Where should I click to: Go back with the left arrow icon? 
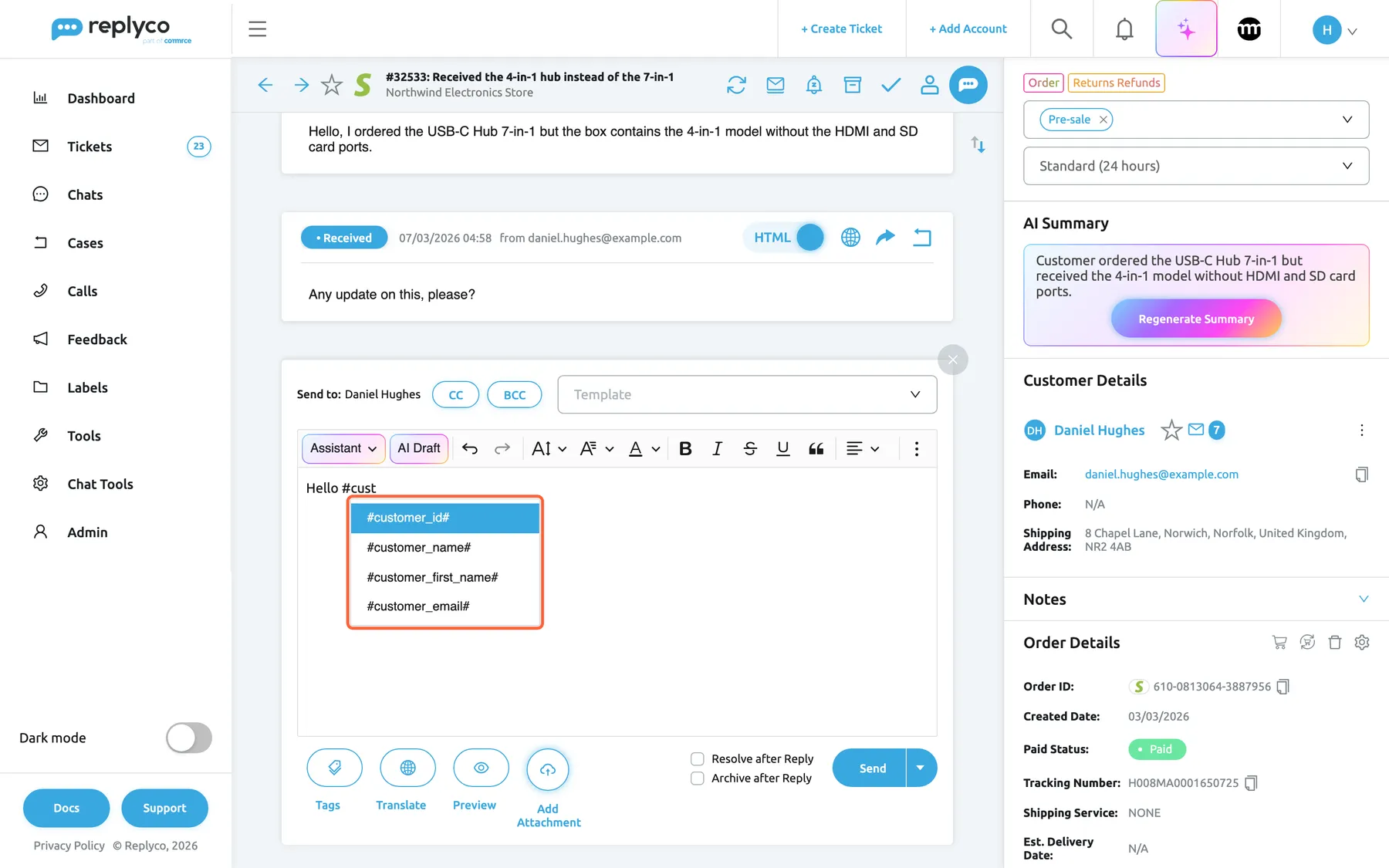265,85
